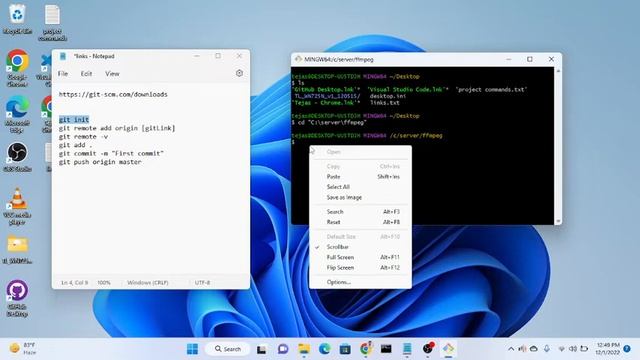Click the 'git remote -v' line in Notepad
The width and height of the screenshot is (640, 360).
(83, 137)
